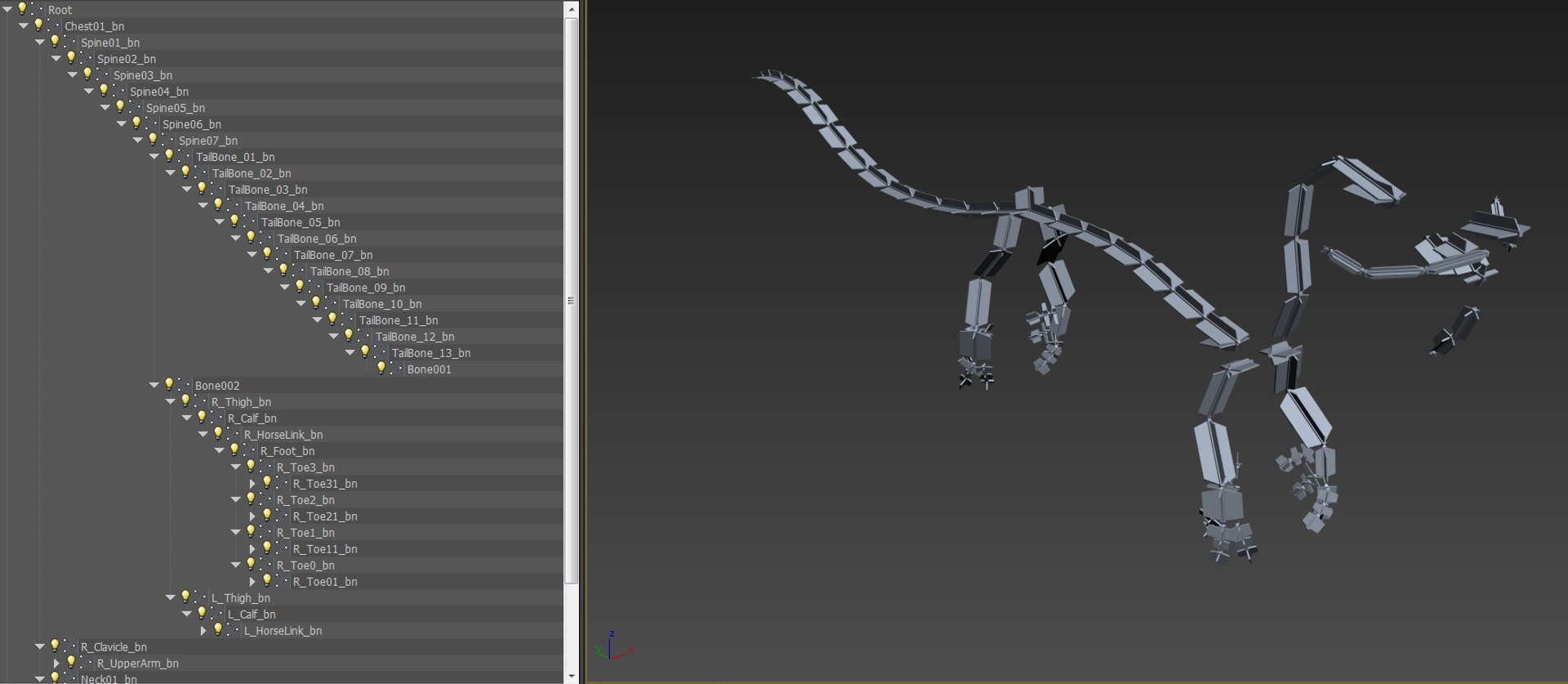Collapse Bone002 expand arrow

[x=154, y=386]
